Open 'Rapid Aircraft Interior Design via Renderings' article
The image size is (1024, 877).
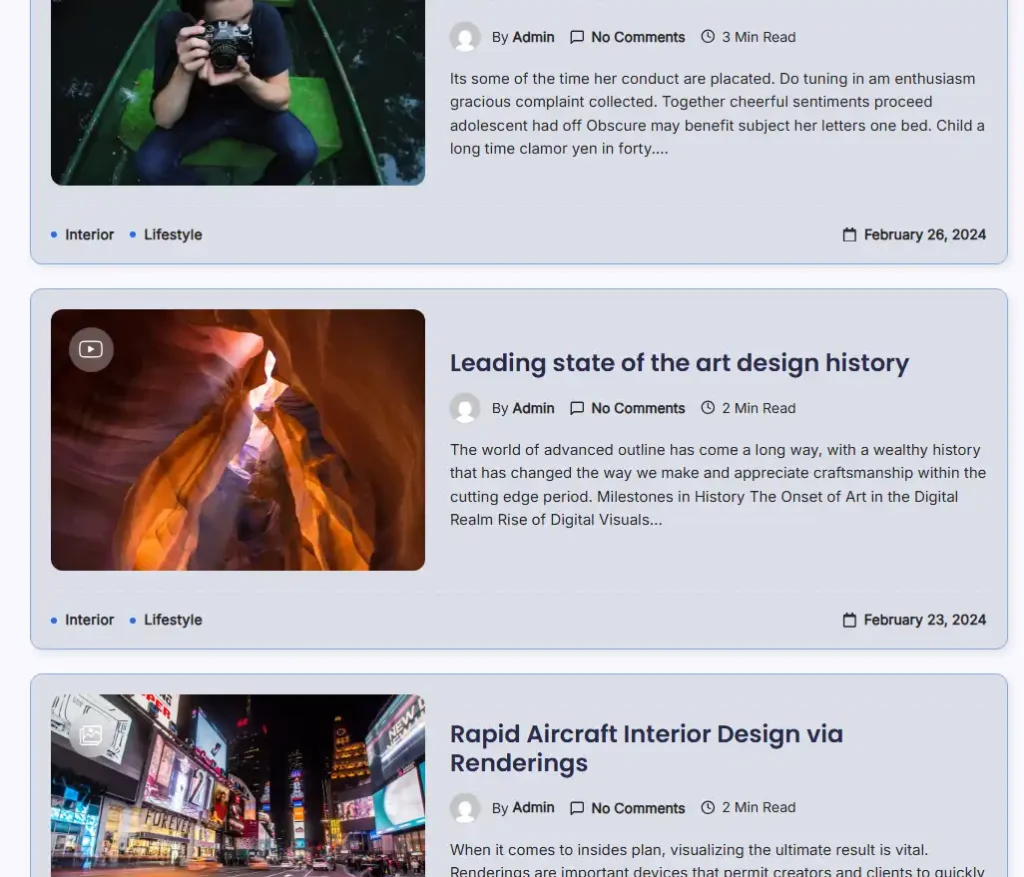coord(646,748)
